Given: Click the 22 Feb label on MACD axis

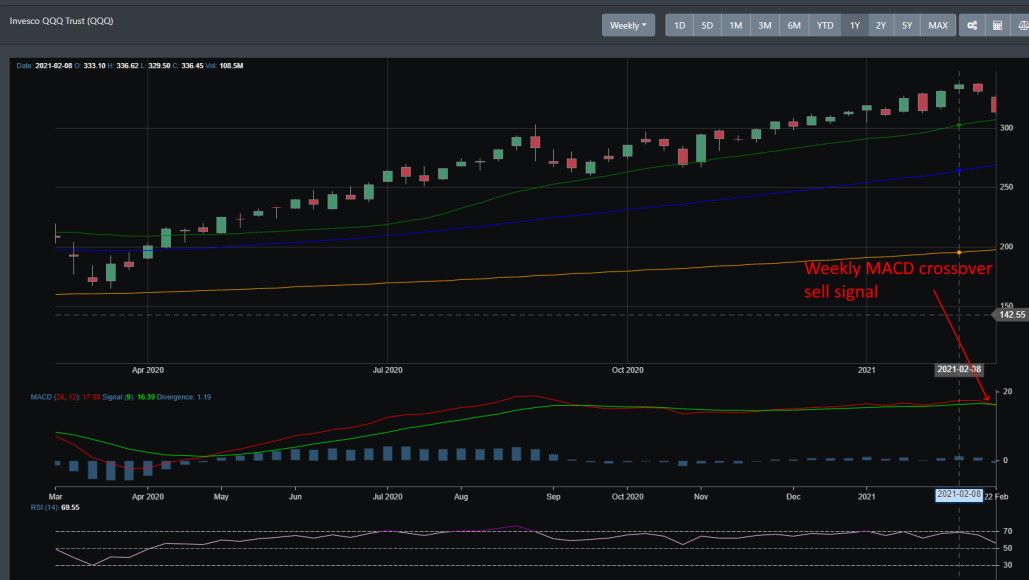Looking at the screenshot, I should click(996, 497).
